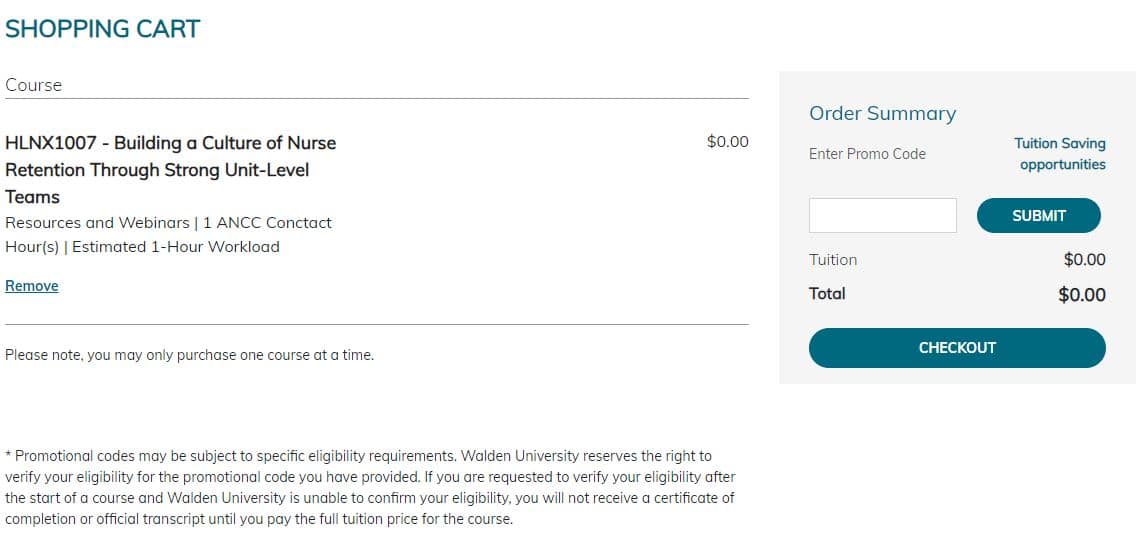This screenshot has height=533, width=1140.
Task: Click the Tuition label in Order Summary
Action: (833, 260)
